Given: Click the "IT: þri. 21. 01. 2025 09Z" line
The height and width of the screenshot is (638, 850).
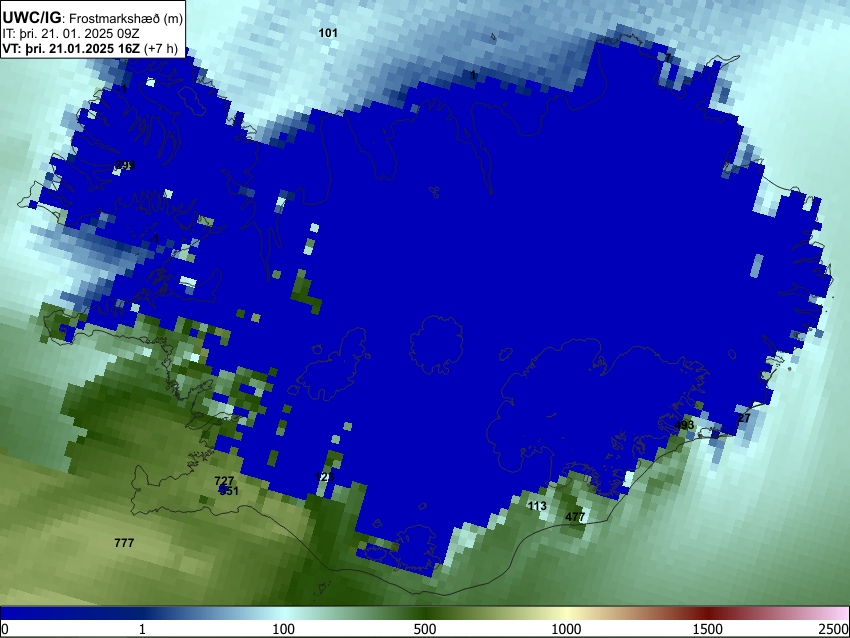Looking at the screenshot, I should pyautogui.click(x=71, y=34).
